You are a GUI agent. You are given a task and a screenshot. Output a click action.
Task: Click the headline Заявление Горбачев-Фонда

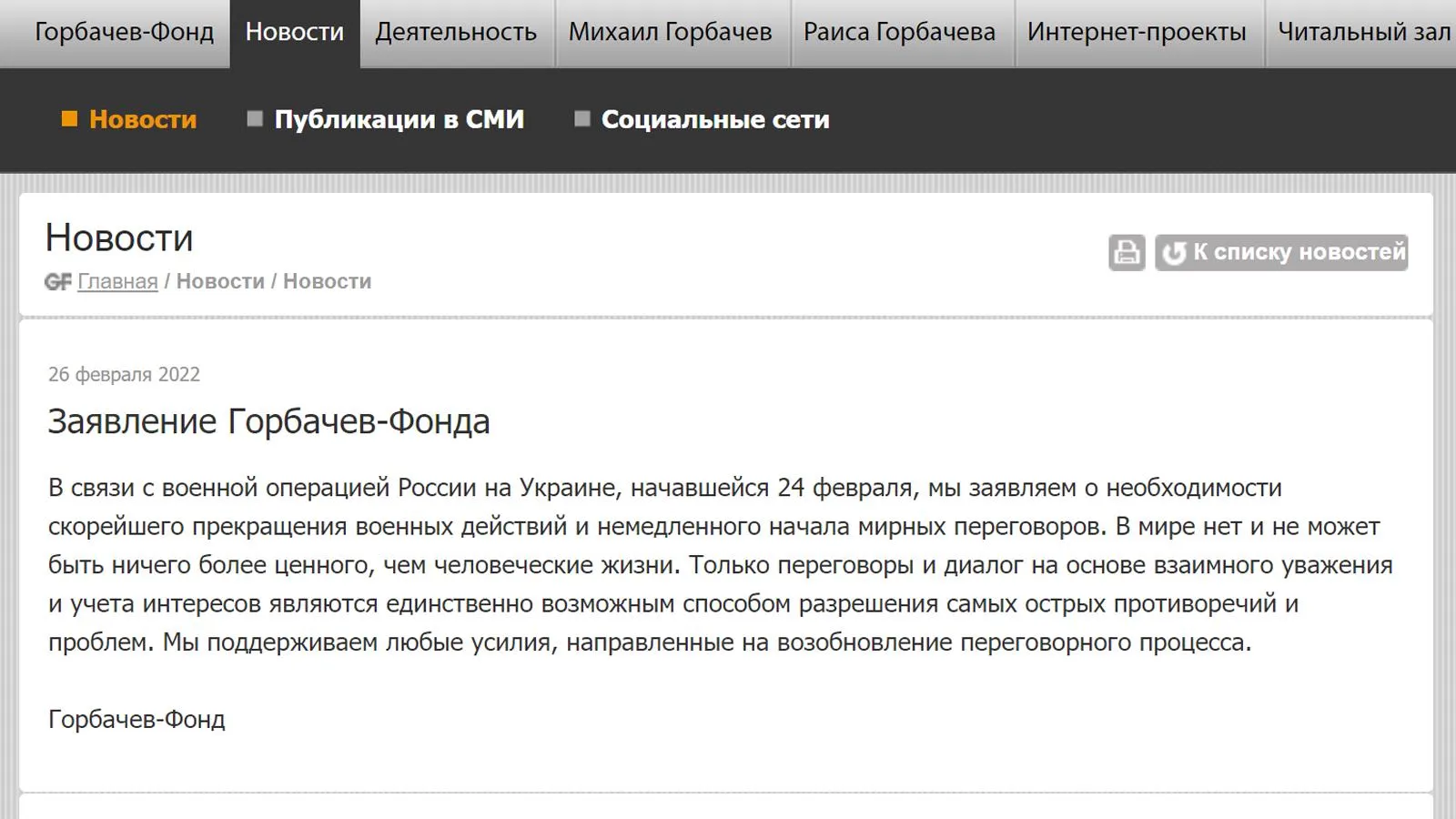pyautogui.click(x=268, y=421)
